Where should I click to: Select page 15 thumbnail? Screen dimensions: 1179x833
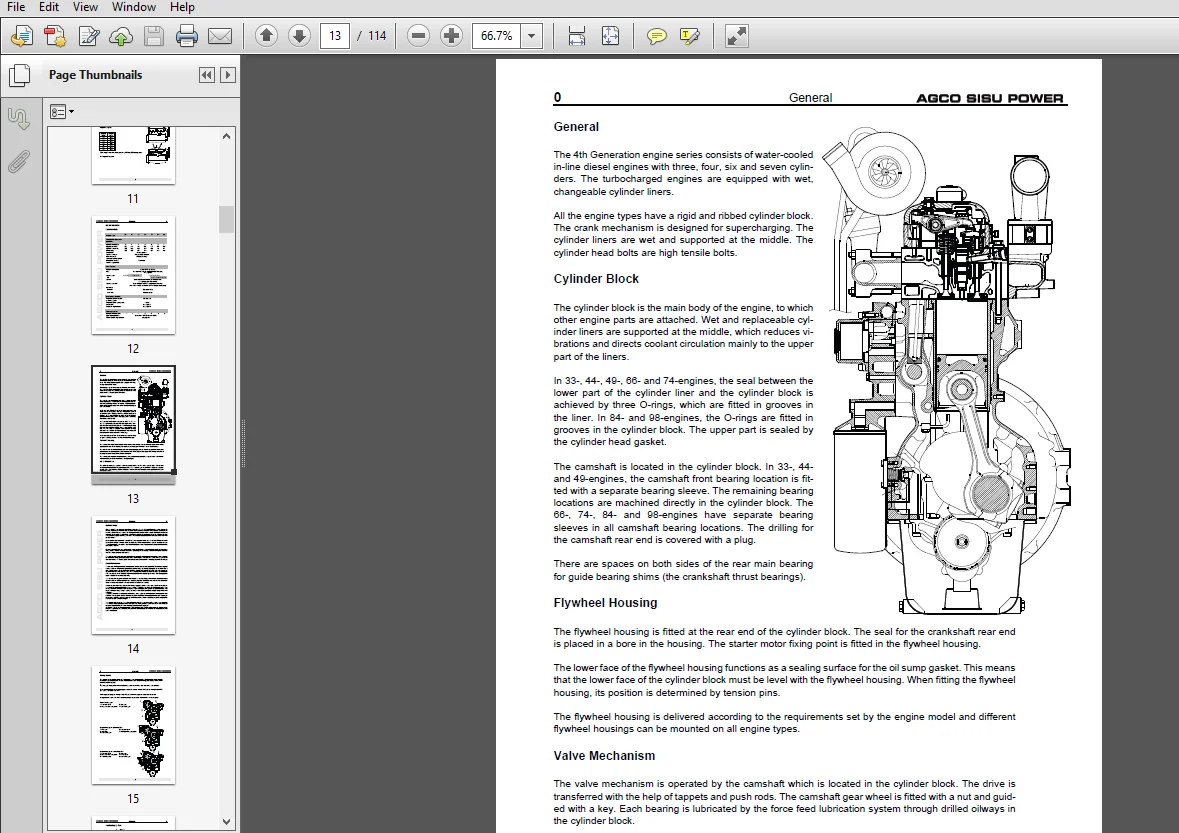pyautogui.click(x=133, y=725)
